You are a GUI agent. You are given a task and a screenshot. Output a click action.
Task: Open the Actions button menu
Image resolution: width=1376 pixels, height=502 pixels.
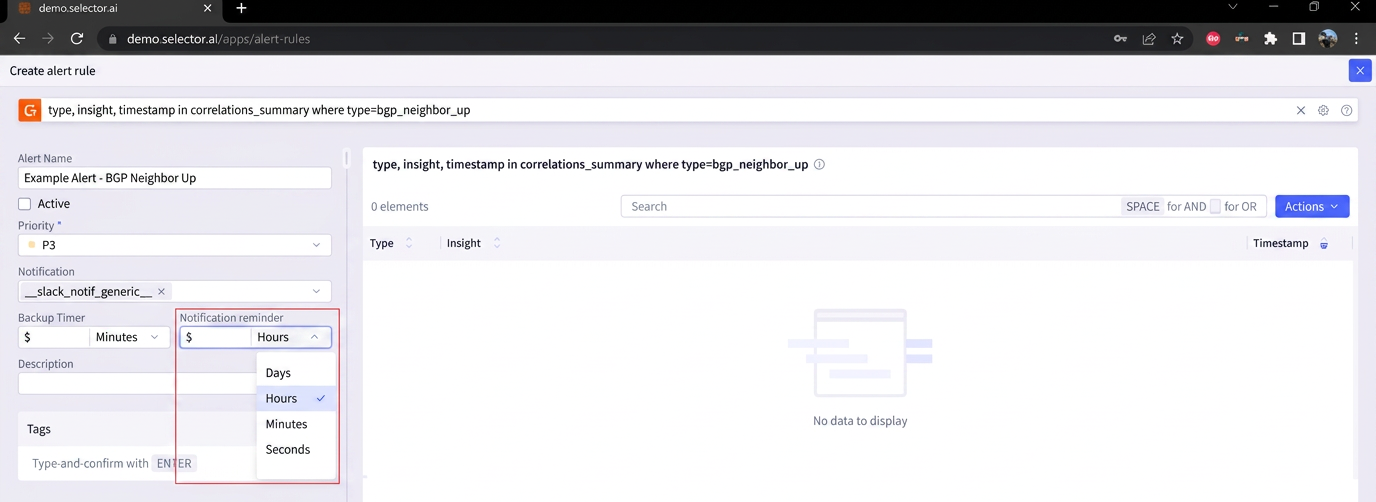(1312, 207)
